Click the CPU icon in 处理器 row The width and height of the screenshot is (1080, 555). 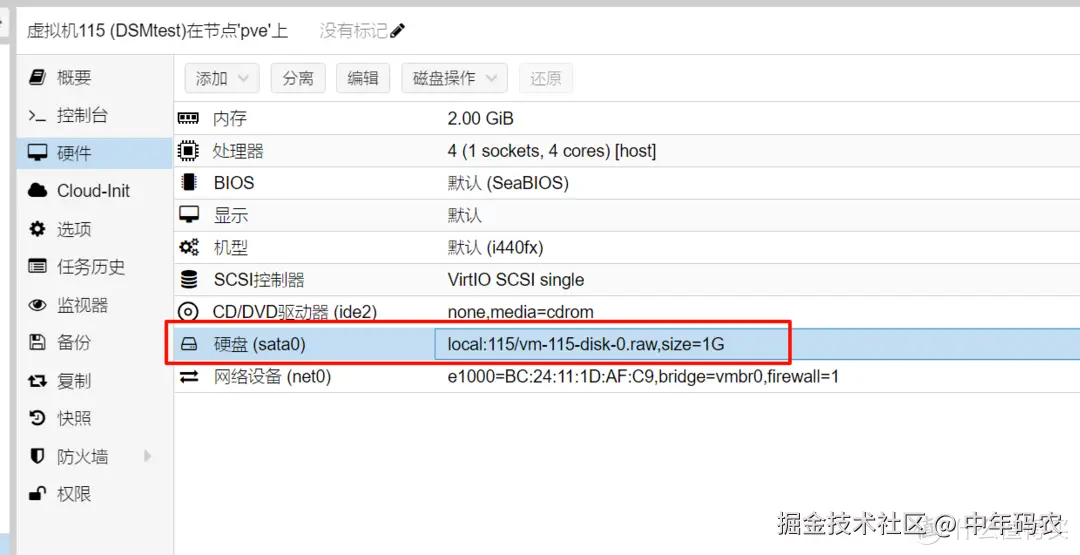[188, 150]
